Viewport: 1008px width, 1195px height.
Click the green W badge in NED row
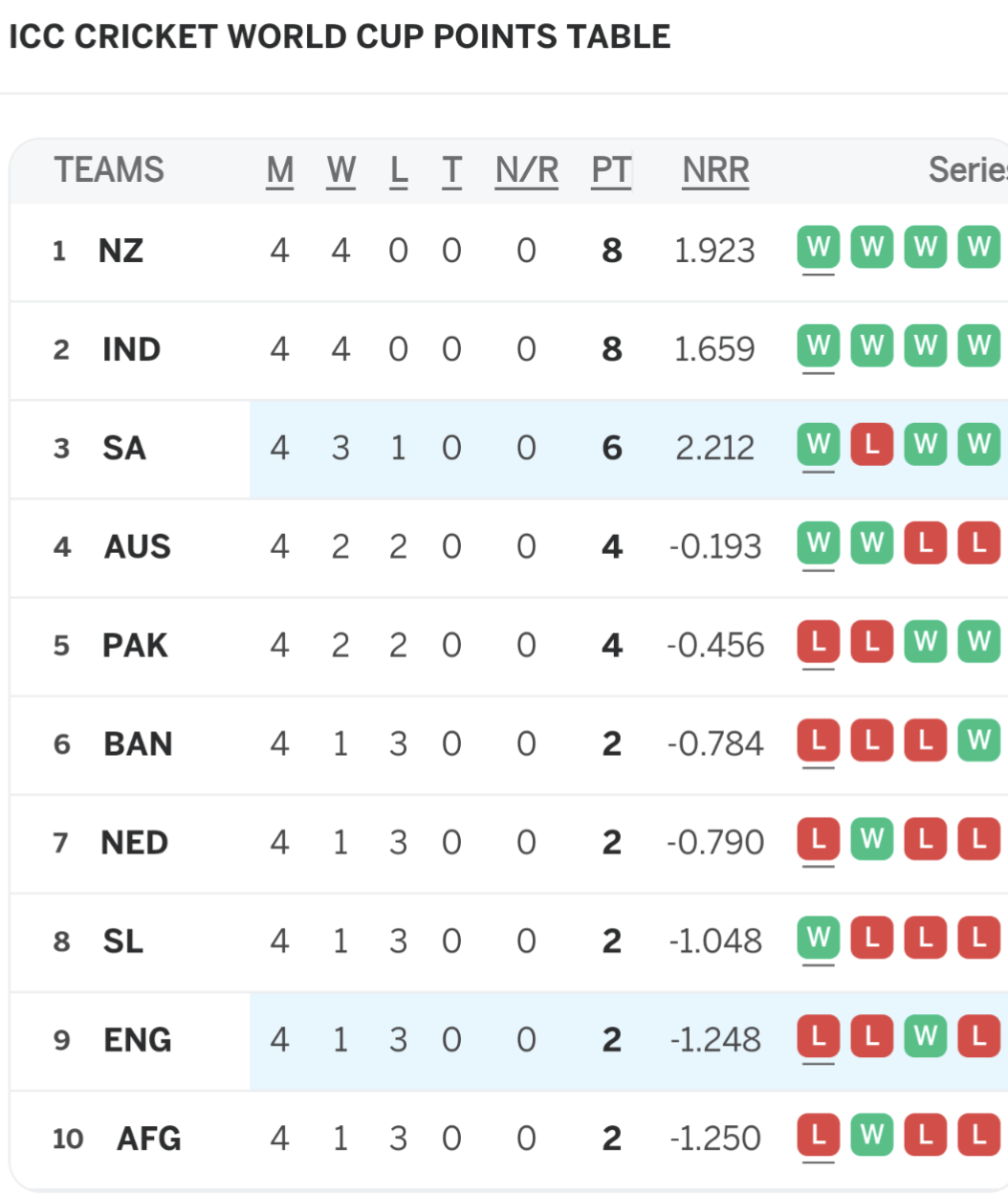tap(872, 838)
